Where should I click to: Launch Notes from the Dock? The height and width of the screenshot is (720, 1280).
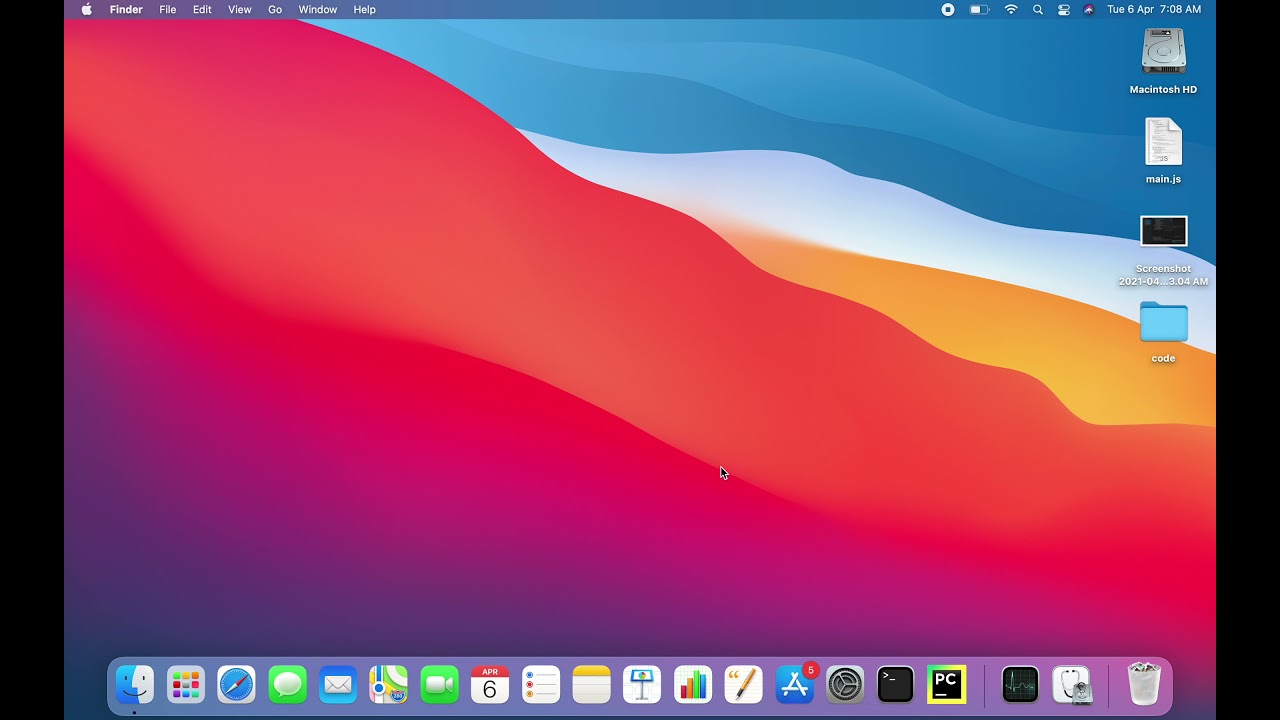(592, 685)
